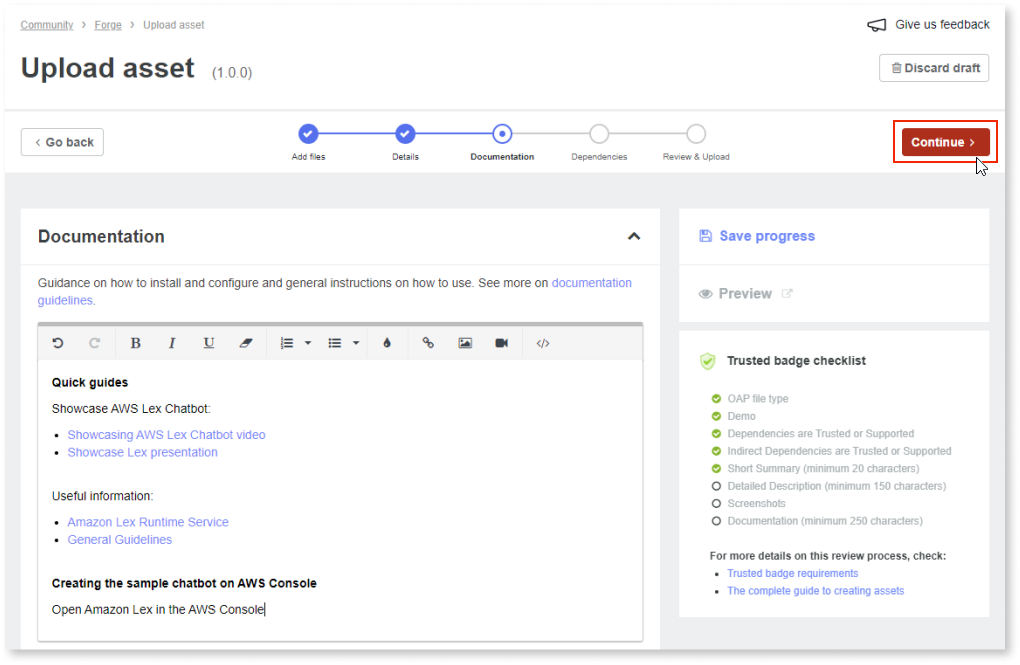Click the 'Useful information:' line
The width and height of the screenshot is (1020, 665).
coord(103,496)
